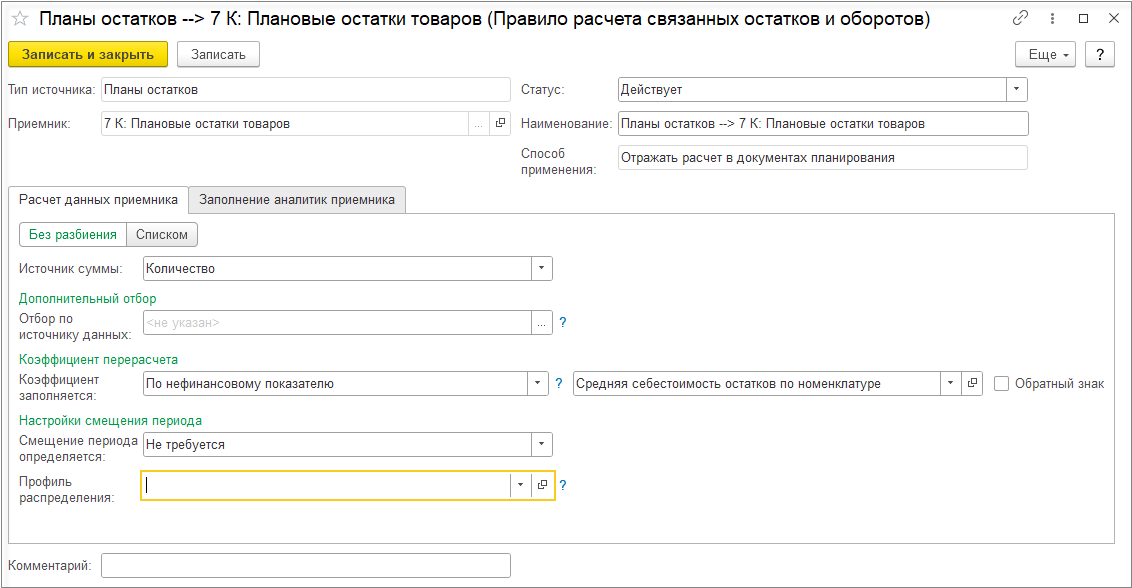The width and height of the screenshot is (1132, 588).
Task: Click ellipsis button next to Приемник field
Action: 478,124
